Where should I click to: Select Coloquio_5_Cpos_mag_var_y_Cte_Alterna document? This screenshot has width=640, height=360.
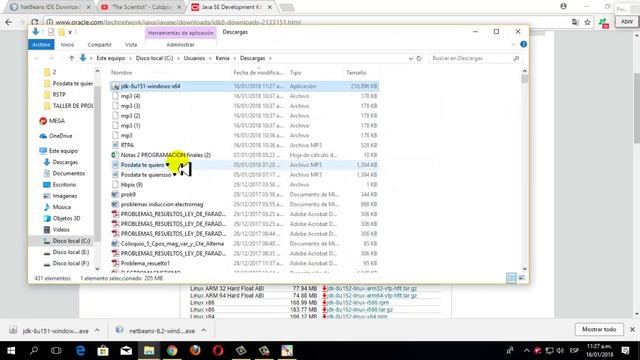(244, 244)
